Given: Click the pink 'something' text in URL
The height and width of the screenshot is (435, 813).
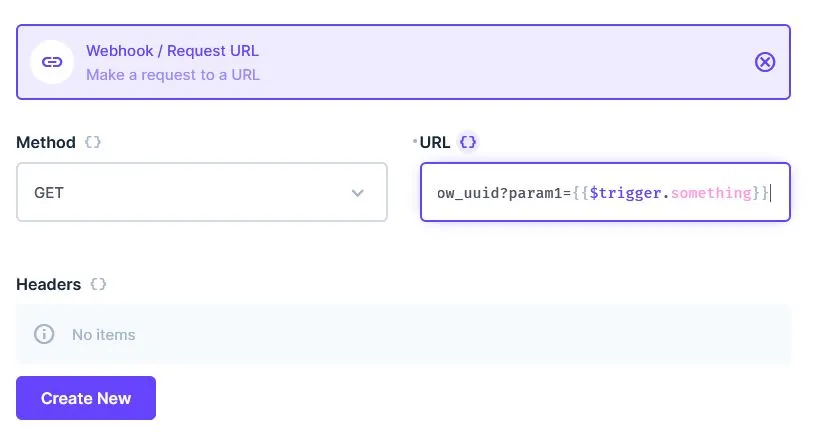Looking at the screenshot, I should tap(710, 192).
